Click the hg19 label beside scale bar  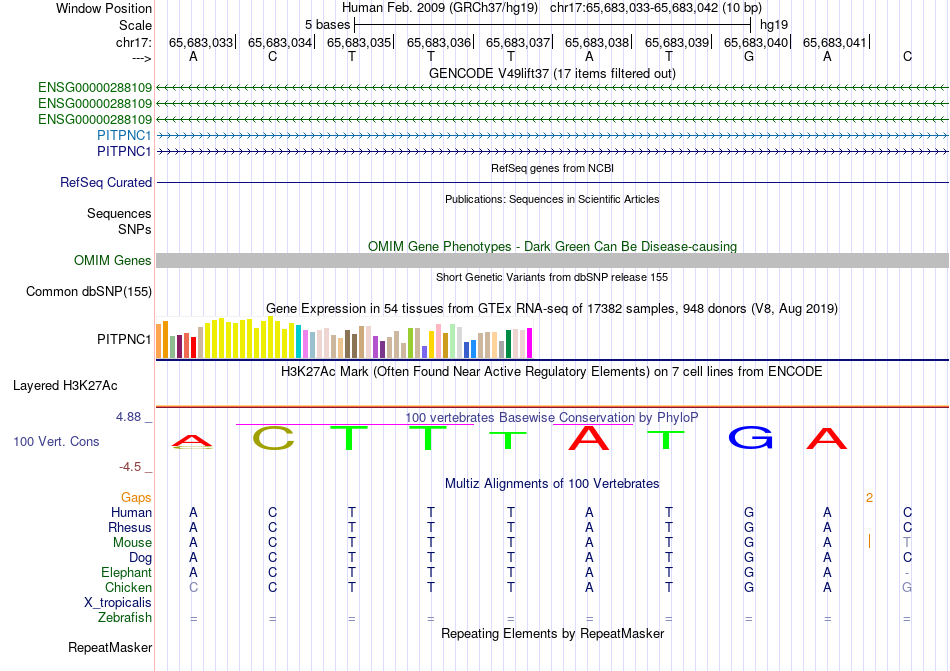[x=774, y=25]
